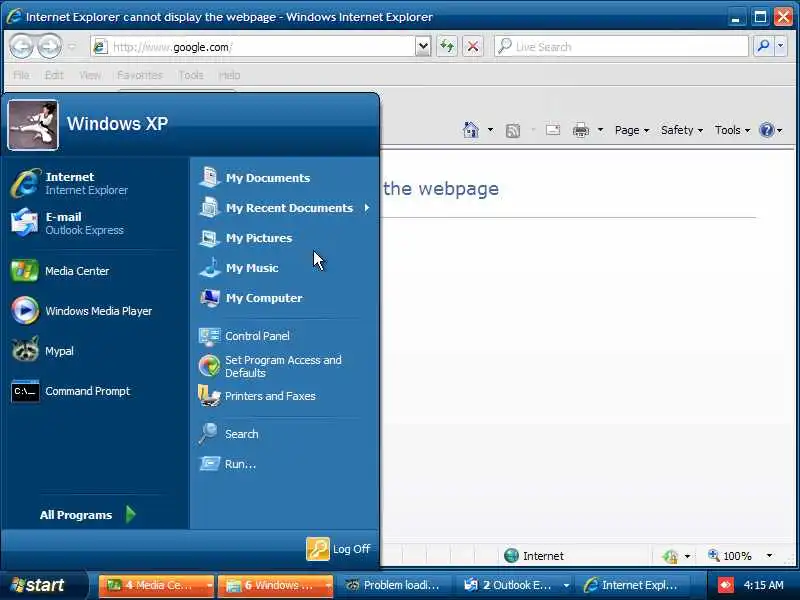Open Mypal browser from Start menu
The width and height of the screenshot is (800, 600).
94,351
